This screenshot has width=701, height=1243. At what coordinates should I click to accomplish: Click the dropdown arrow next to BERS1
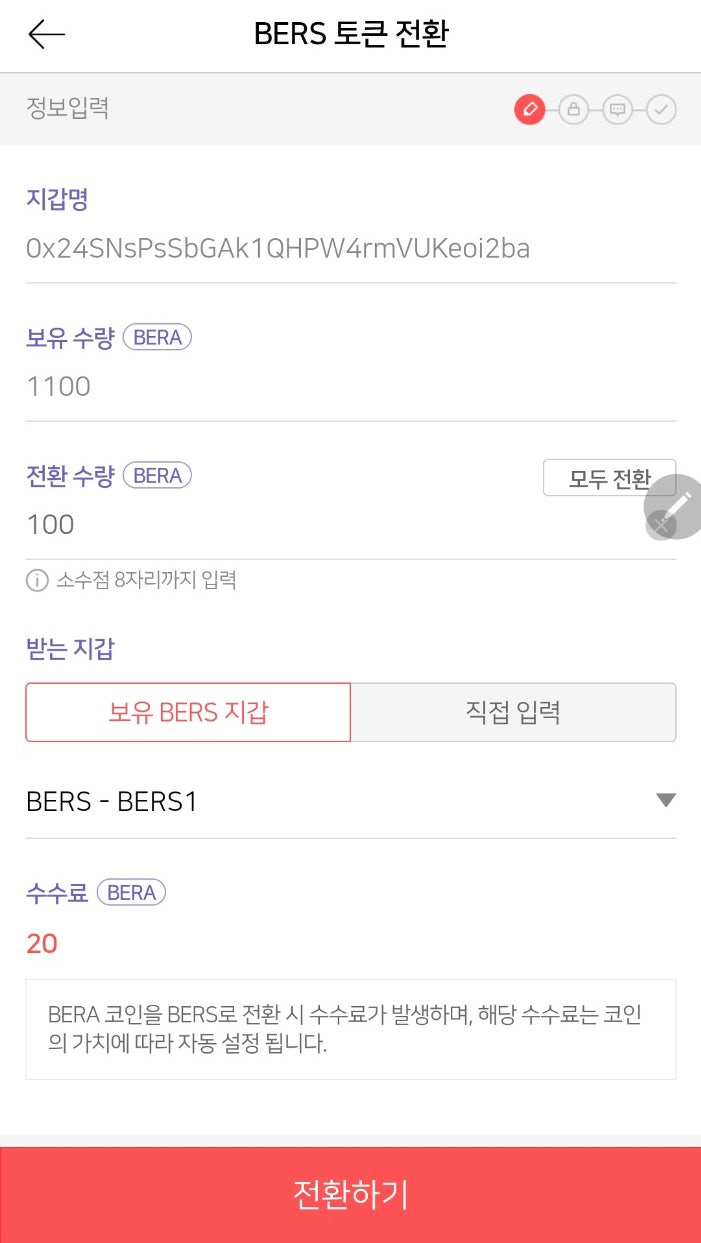click(665, 799)
